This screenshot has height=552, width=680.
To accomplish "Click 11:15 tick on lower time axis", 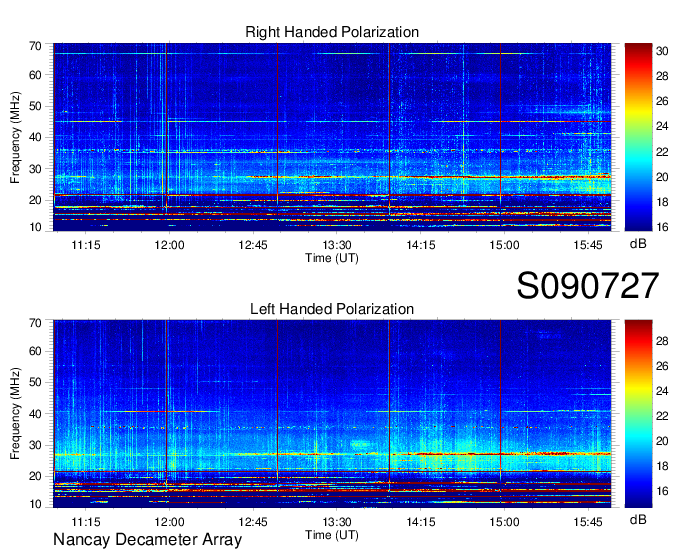I will 86,522.
